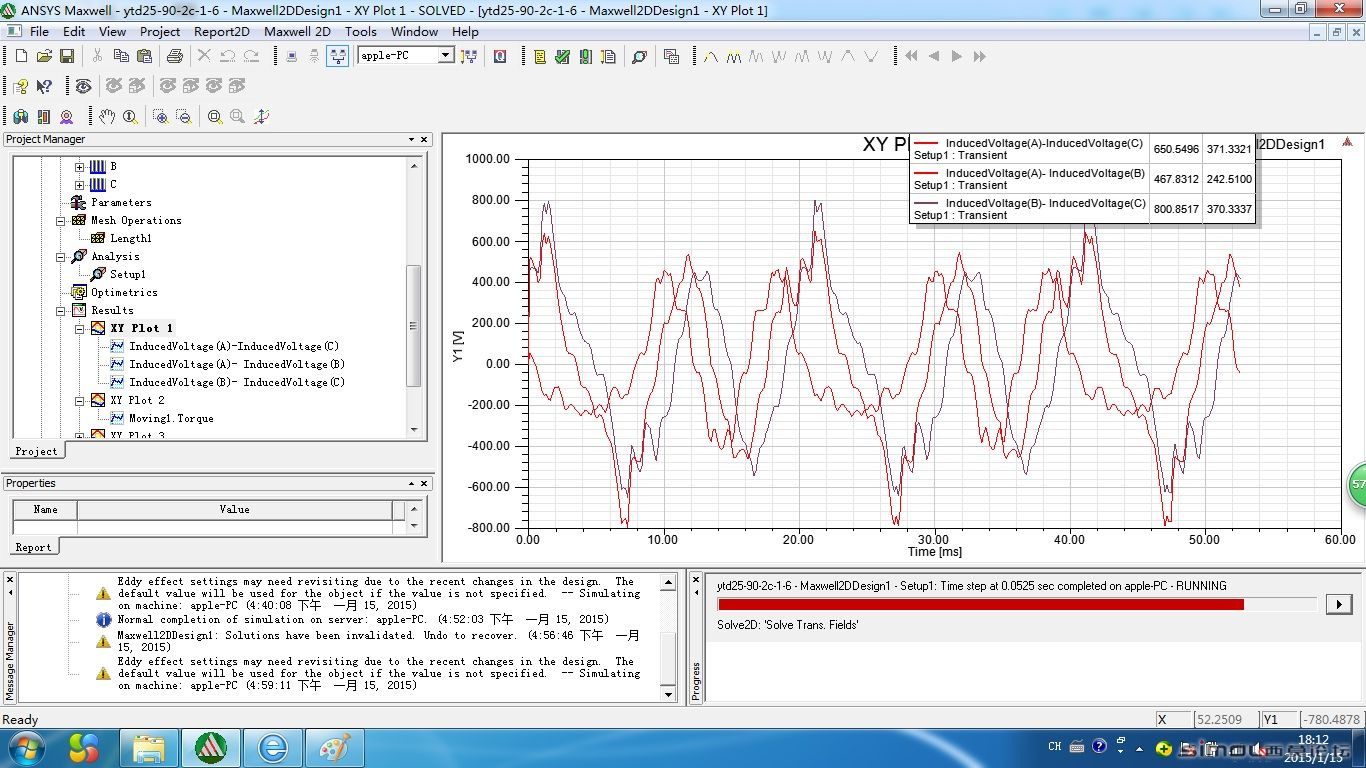1366x768 pixels.
Task: Switch to the Project tab
Action: (37, 451)
